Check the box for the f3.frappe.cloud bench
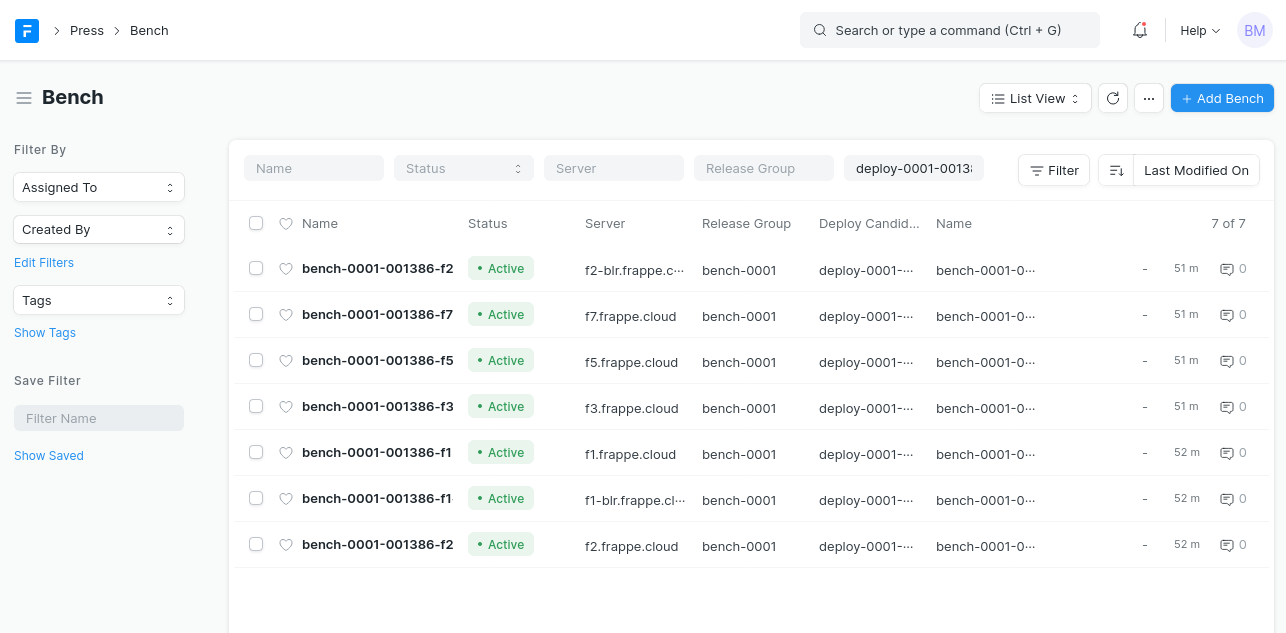The width and height of the screenshot is (1286, 633). pos(256,406)
